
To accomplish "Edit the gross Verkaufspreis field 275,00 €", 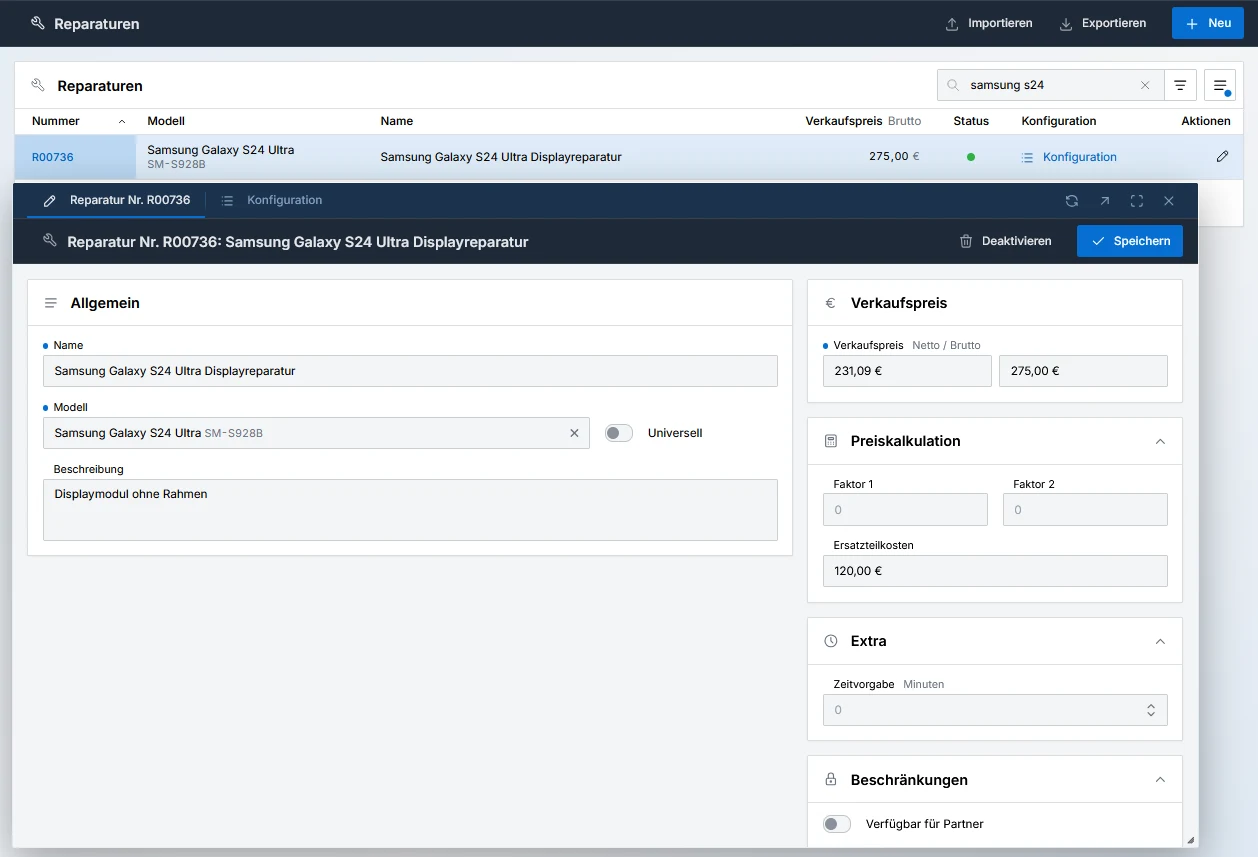I will pyautogui.click(x=1083, y=371).
